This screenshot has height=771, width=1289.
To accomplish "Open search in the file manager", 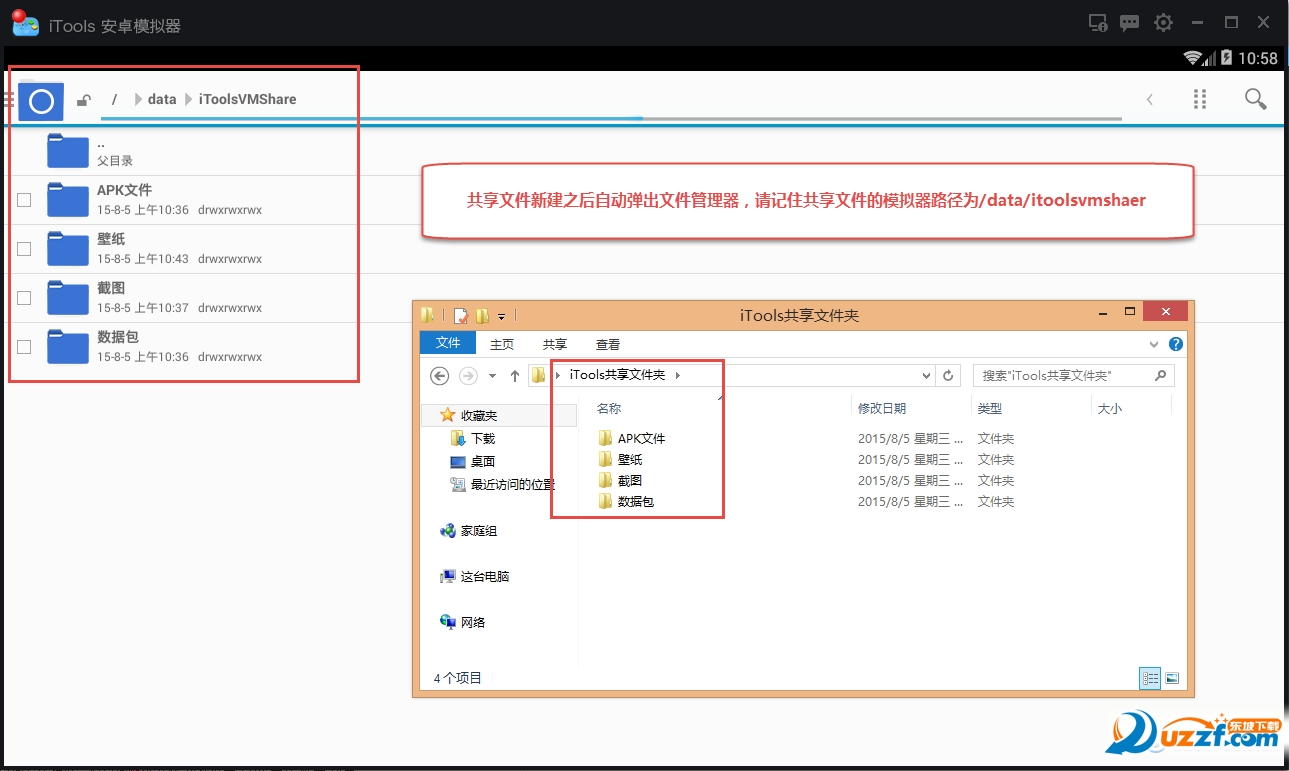I will (1255, 99).
